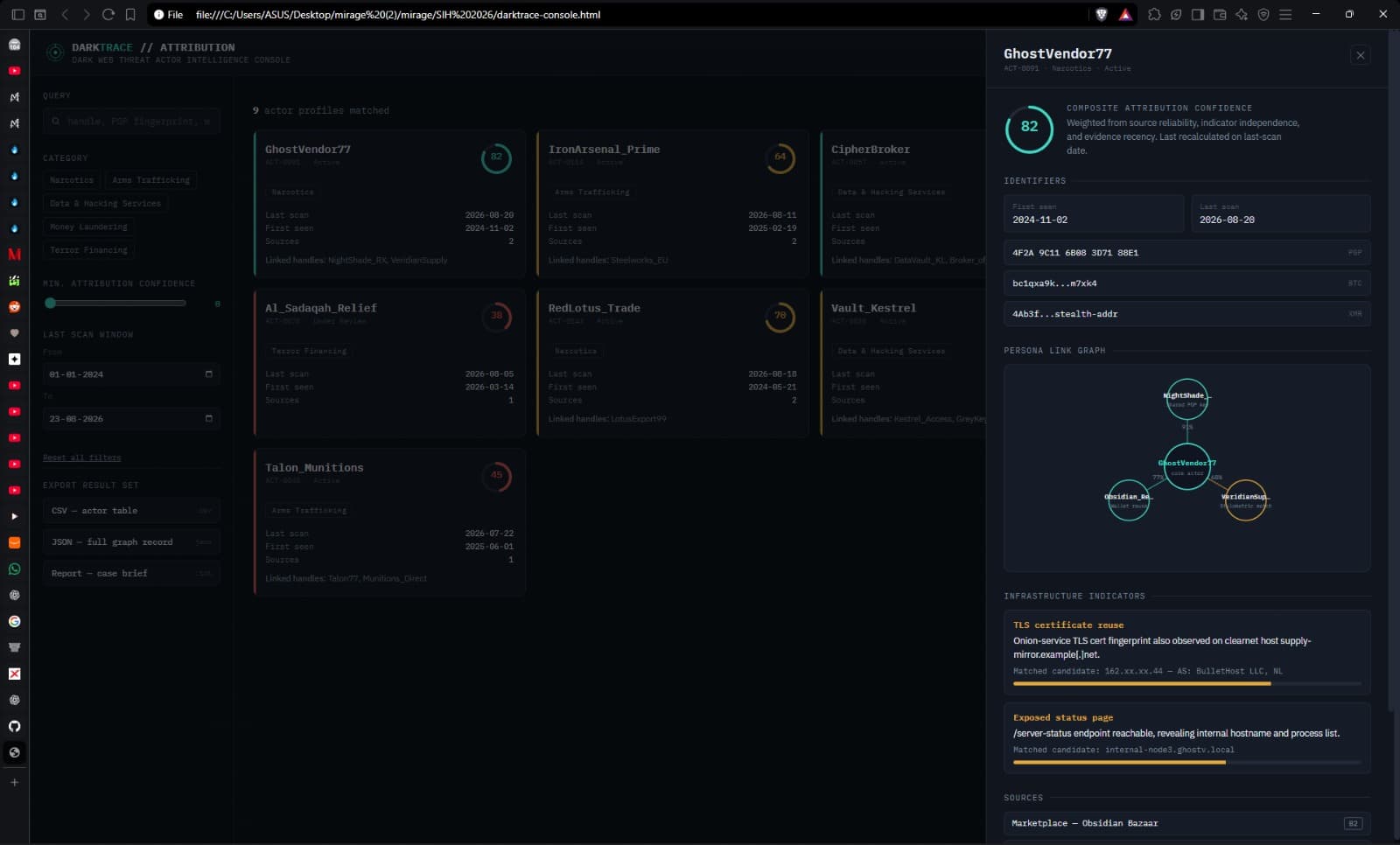Open the browser extensions puzzle icon
The width and height of the screenshot is (1400, 845).
(1154, 15)
